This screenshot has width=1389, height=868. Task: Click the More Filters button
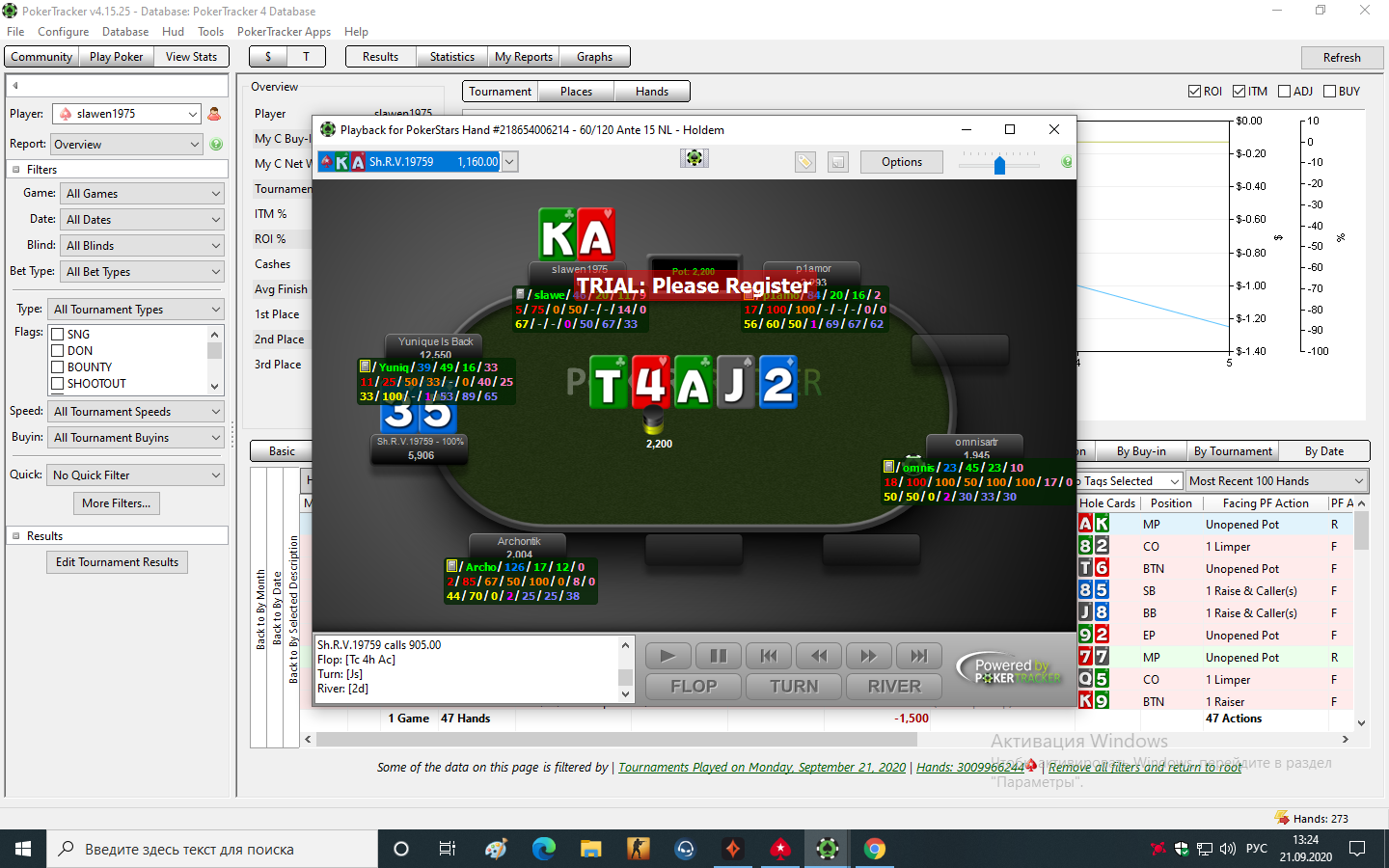[117, 503]
